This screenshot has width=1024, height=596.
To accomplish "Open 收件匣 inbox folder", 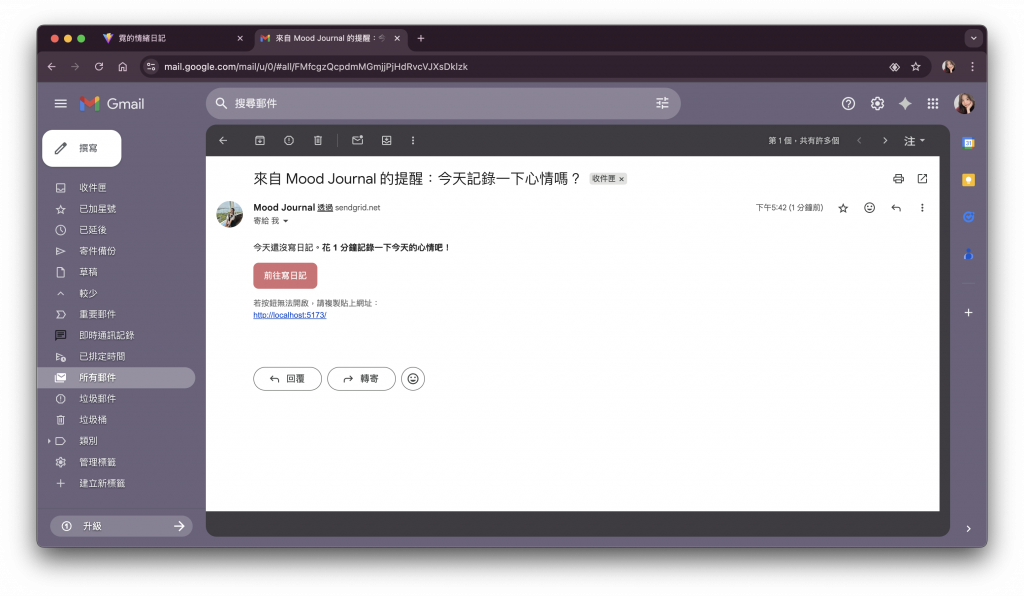I will pyautogui.click(x=93, y=187).
